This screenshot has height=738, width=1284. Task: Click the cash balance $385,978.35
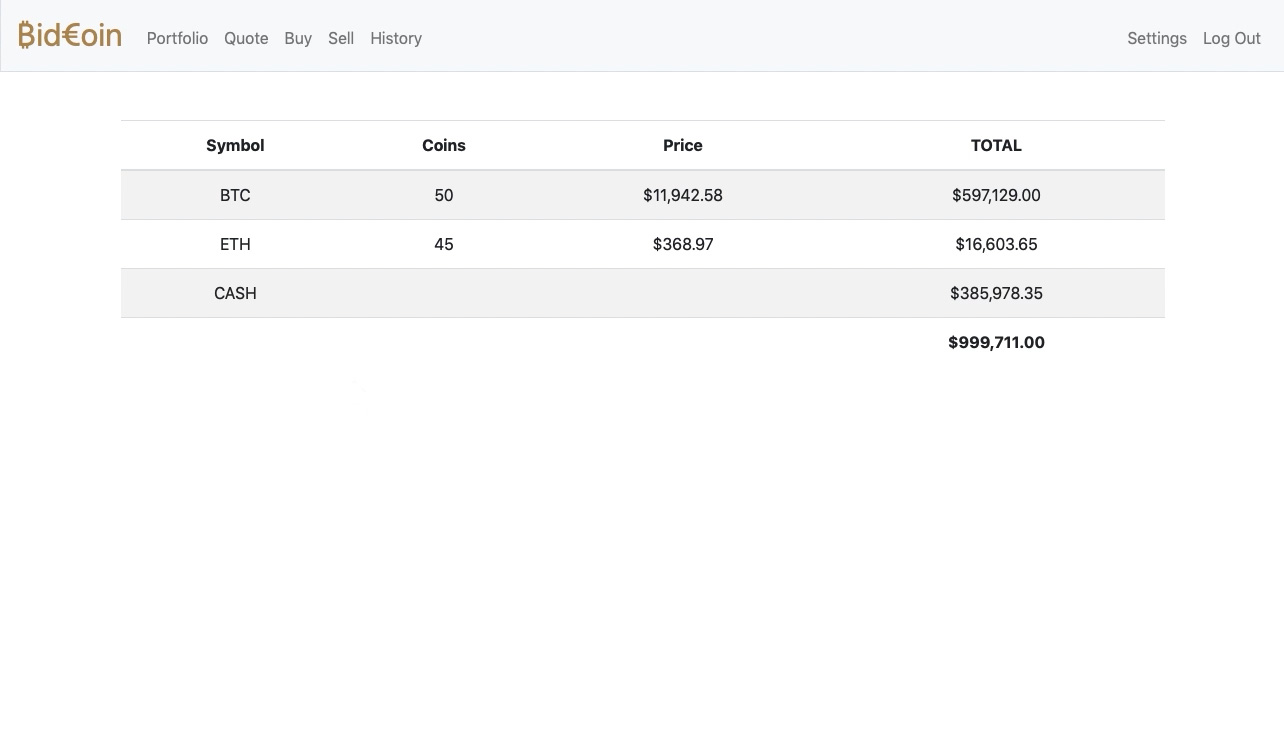click(x=996, y=293)
